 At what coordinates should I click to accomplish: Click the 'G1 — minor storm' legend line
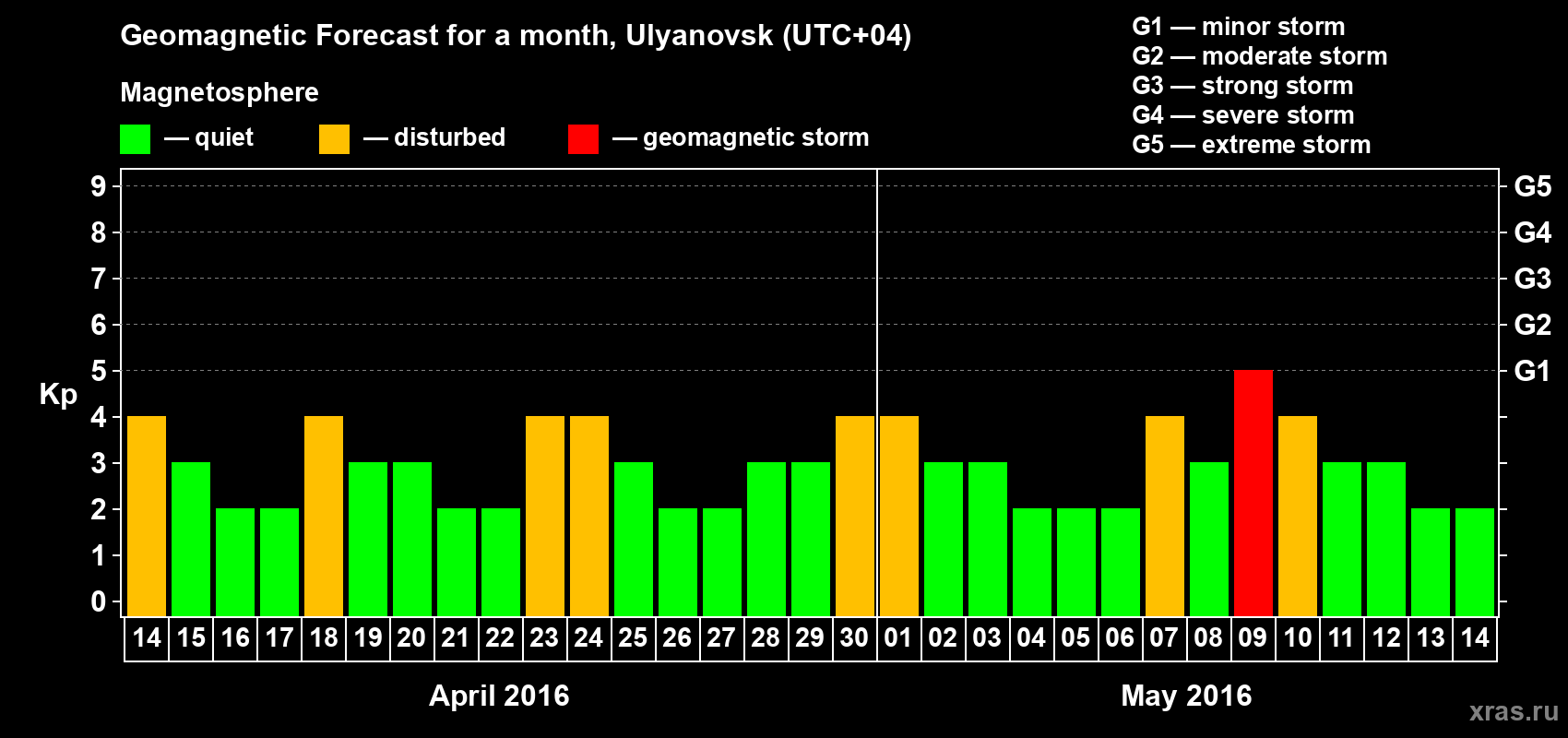[1239, 27]
